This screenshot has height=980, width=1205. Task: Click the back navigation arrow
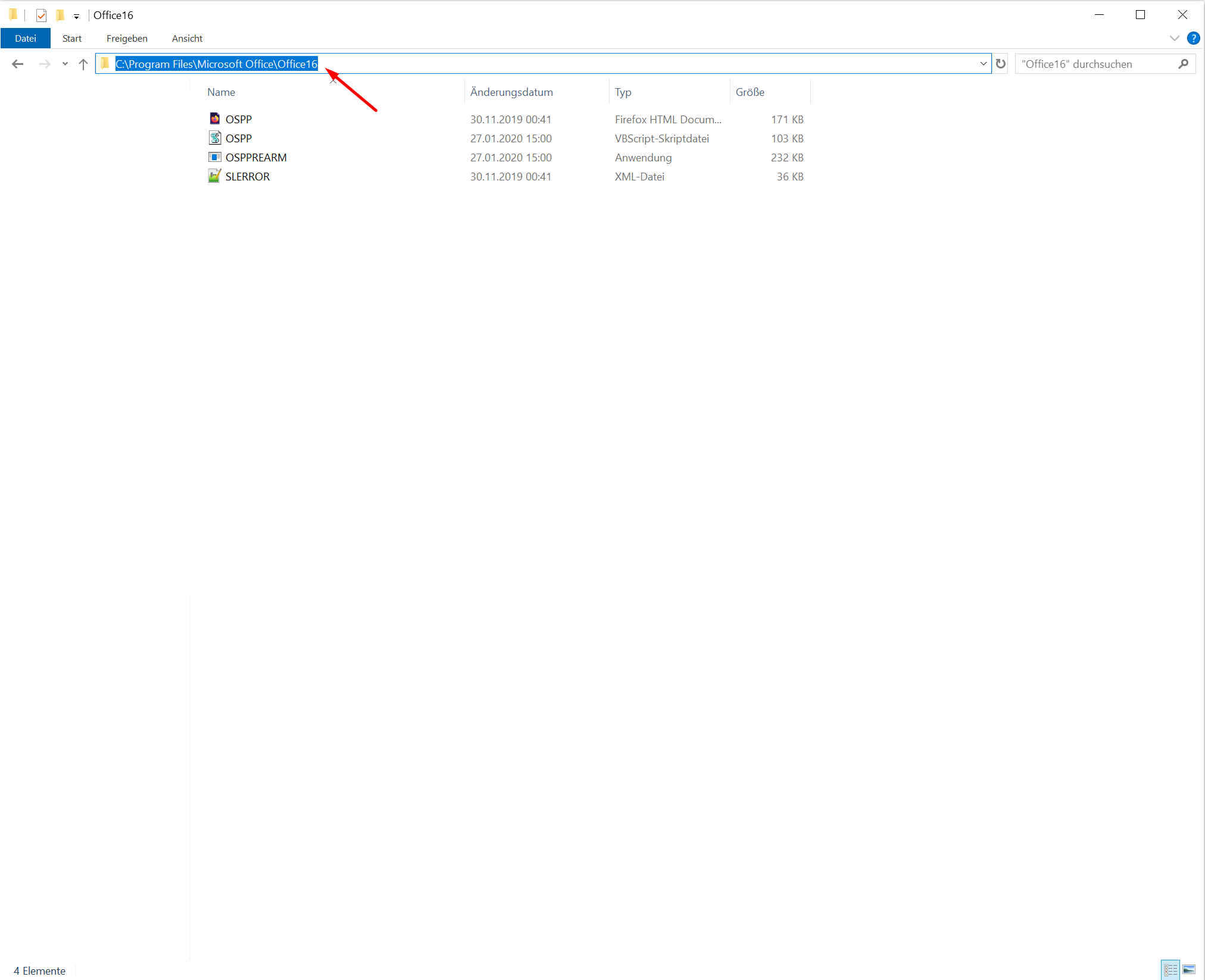pyautogui.click(x=18, y=64)
